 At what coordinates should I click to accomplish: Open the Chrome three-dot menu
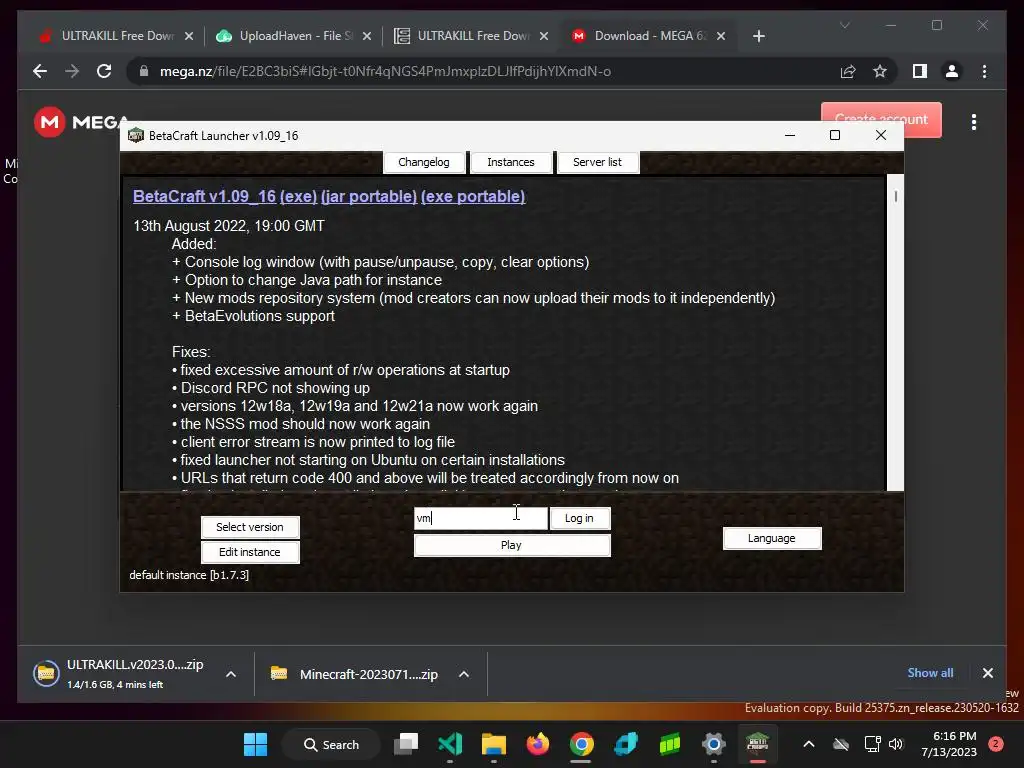[984, 71]
